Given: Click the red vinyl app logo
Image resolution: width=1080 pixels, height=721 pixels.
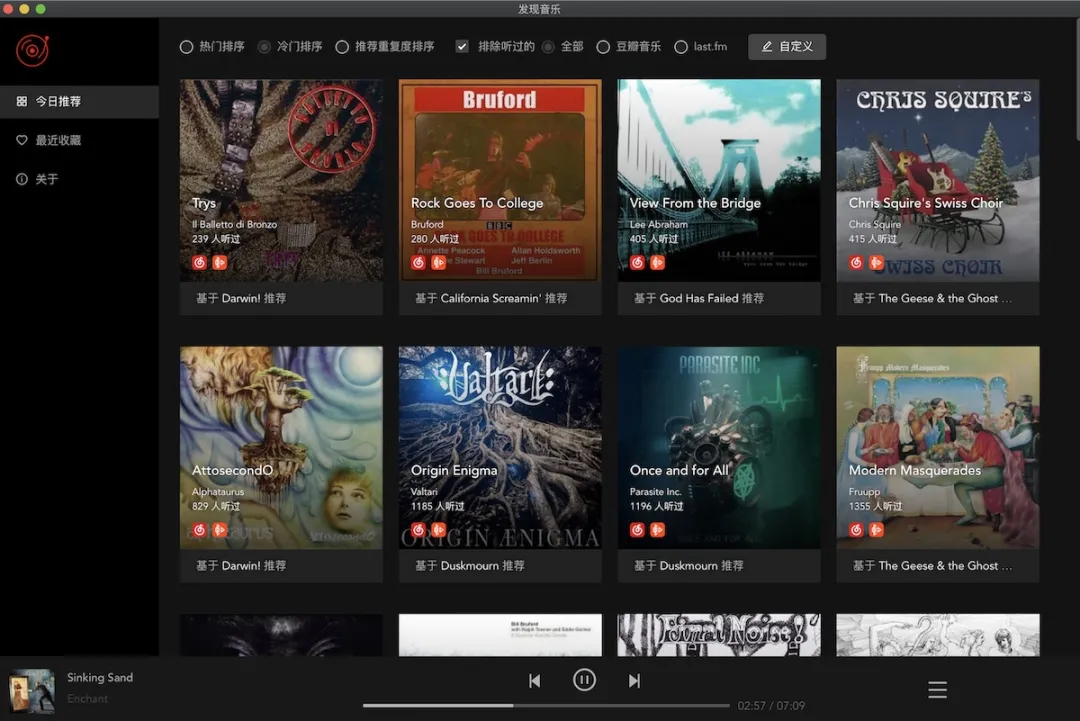Looking at the screenshot, I should [x=32, y=50].
